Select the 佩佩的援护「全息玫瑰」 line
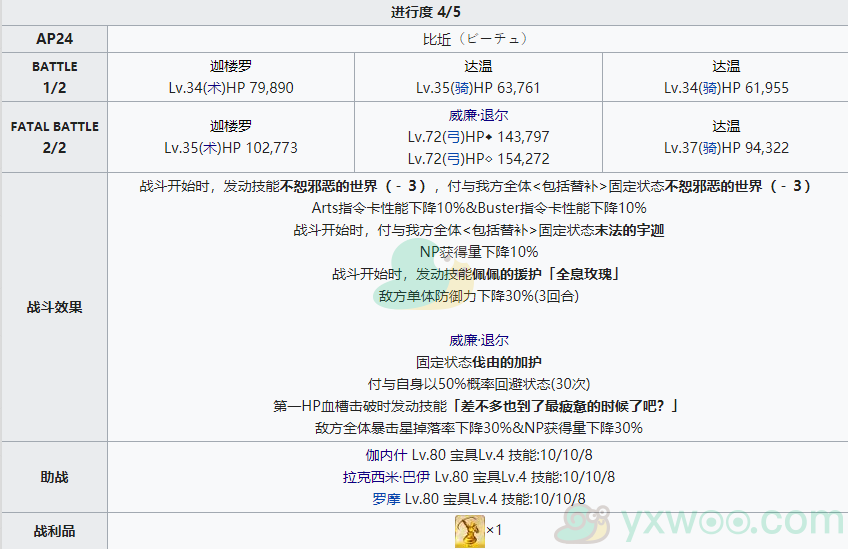848x549 pixels. point(476,274)
